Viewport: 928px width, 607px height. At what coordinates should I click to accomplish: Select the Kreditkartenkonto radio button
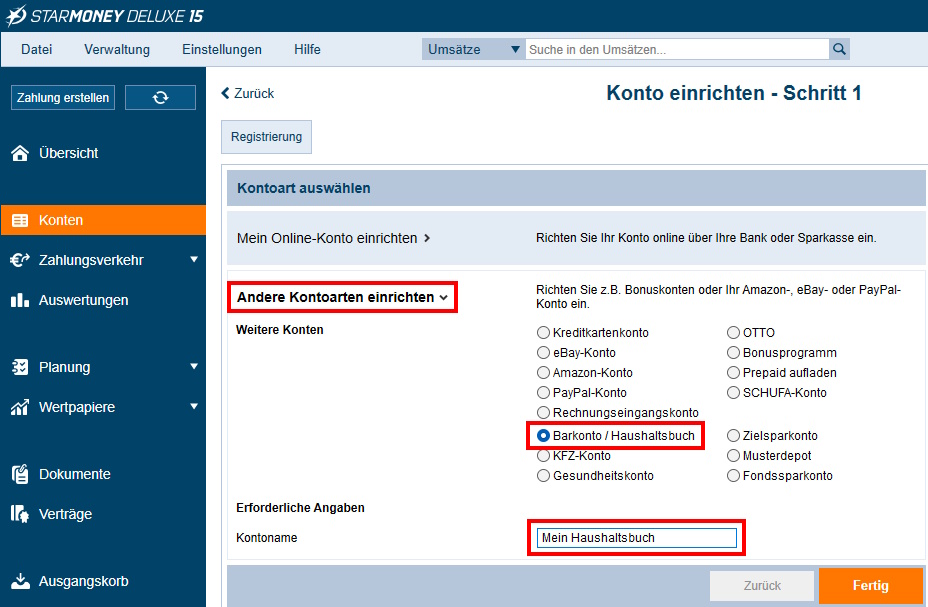(544, 333)
